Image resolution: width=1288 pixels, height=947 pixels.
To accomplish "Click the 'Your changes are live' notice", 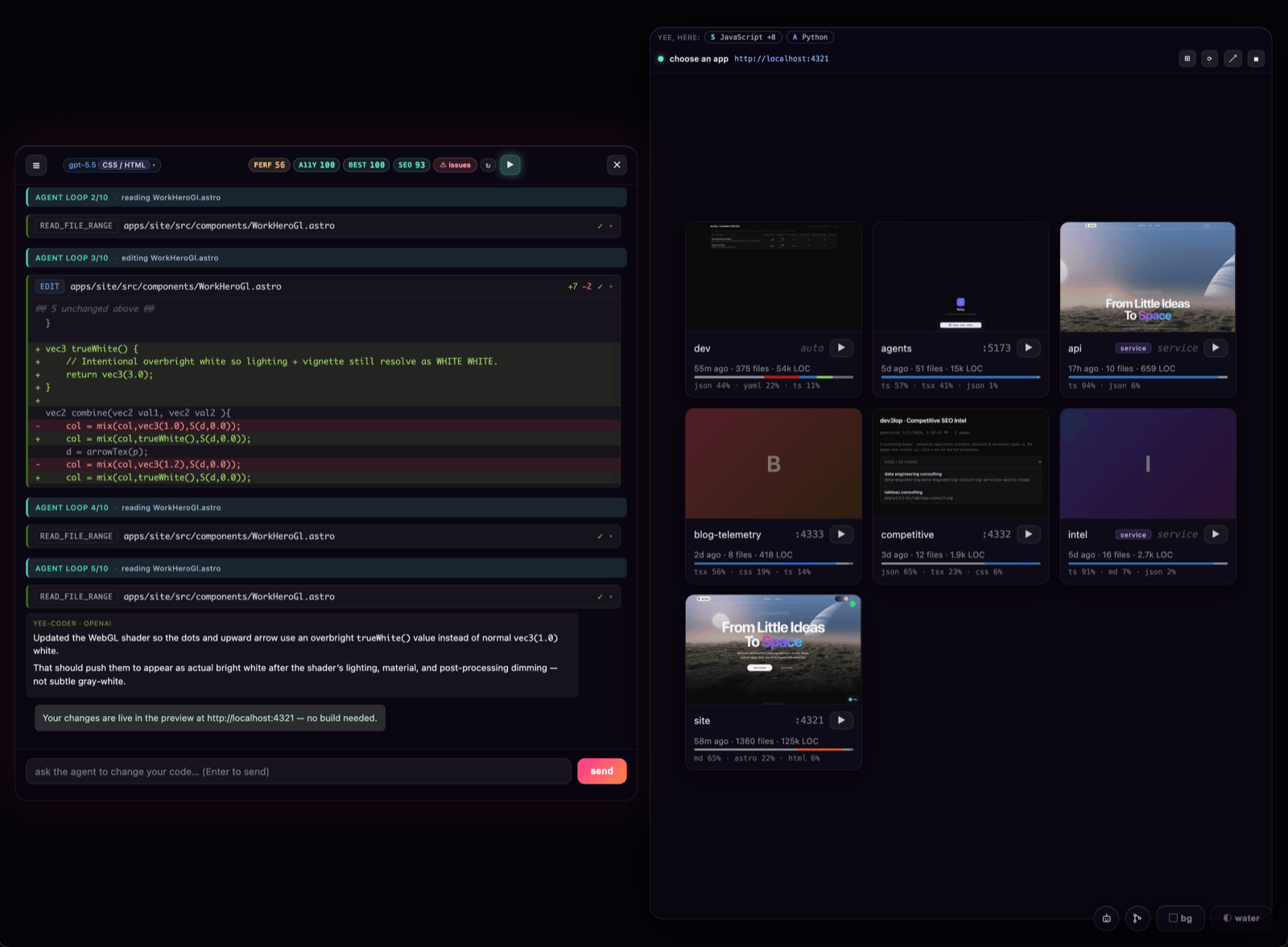I will tap(210, 718).
